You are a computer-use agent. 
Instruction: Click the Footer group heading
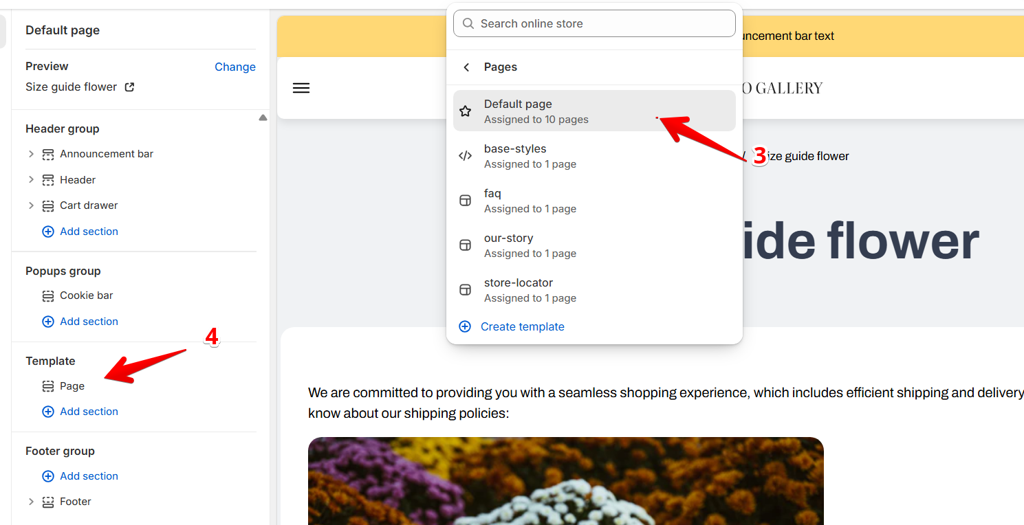point(60,451)
